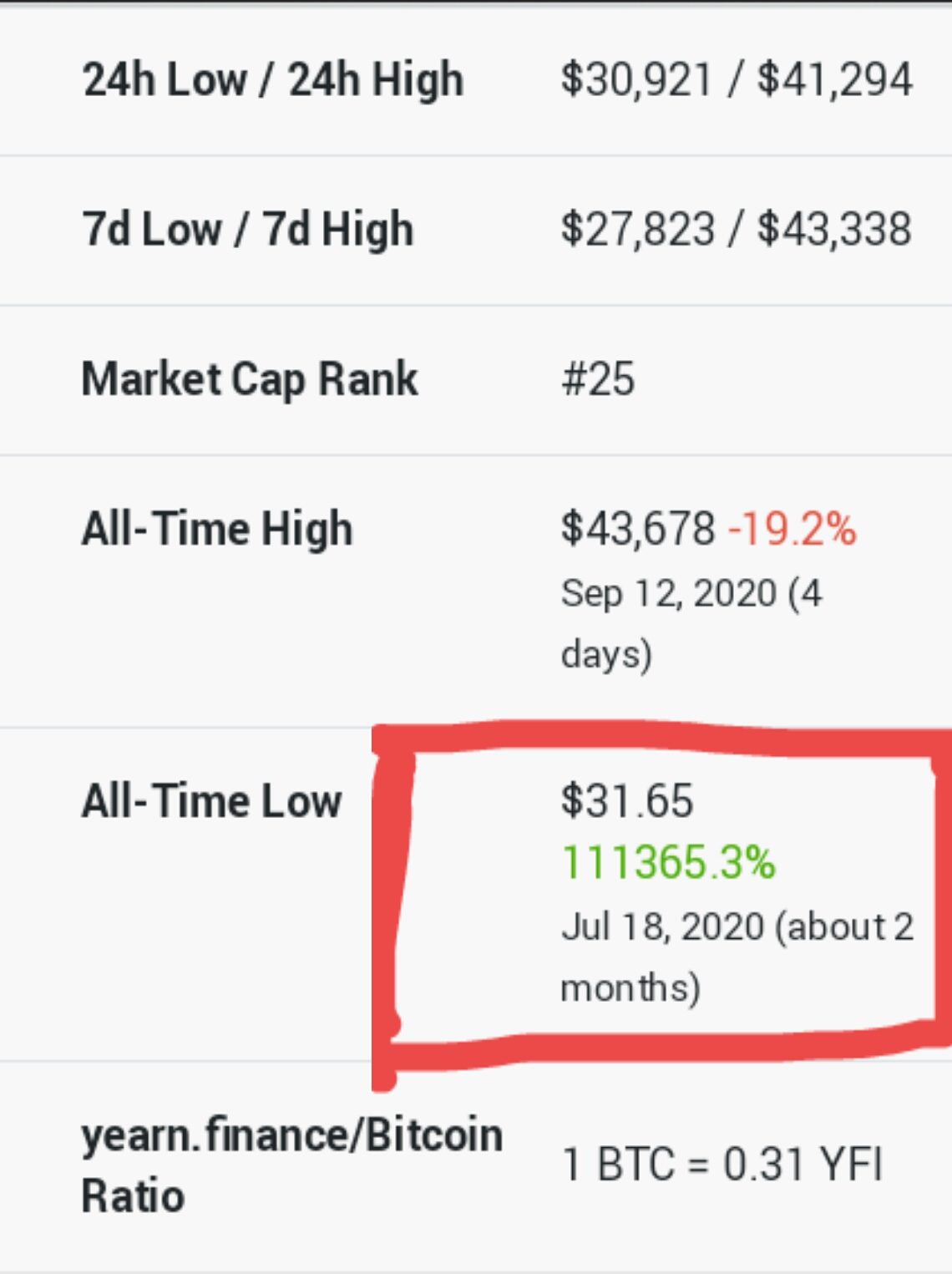Click the Sep 12, 2020 date text
The height and width of the screenshot is (1274, 952).
(669, 594)
